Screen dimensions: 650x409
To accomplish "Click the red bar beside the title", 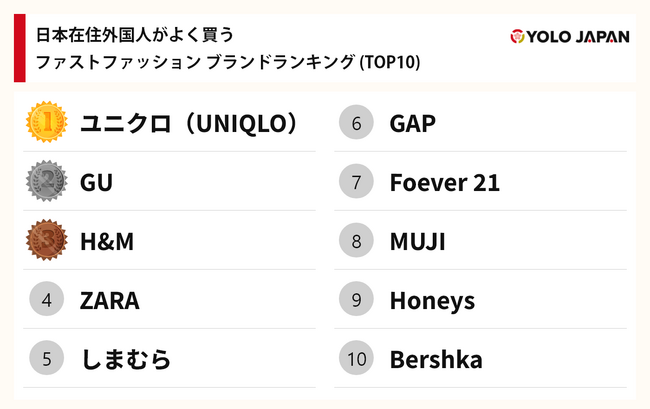I will (x=19, y=48).
